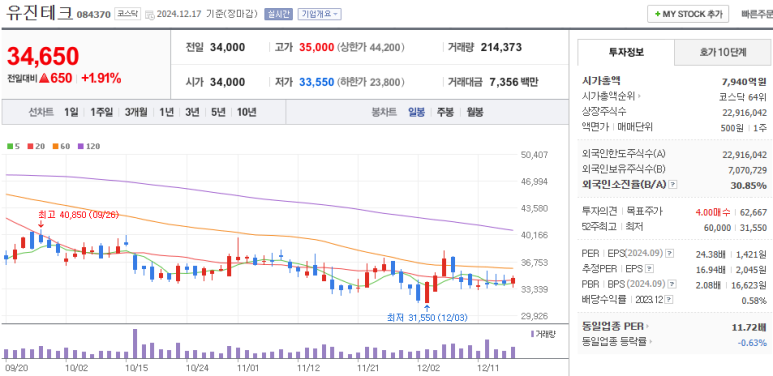Click the 거래대금 value 7,356 백만
Image resolution: width=773 pixels, height=376 pixels.
click(x=514, y=82)
